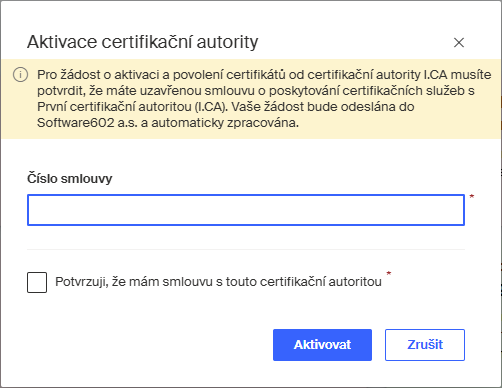Click the Číslo smlouvy input field

coord(246,210)
